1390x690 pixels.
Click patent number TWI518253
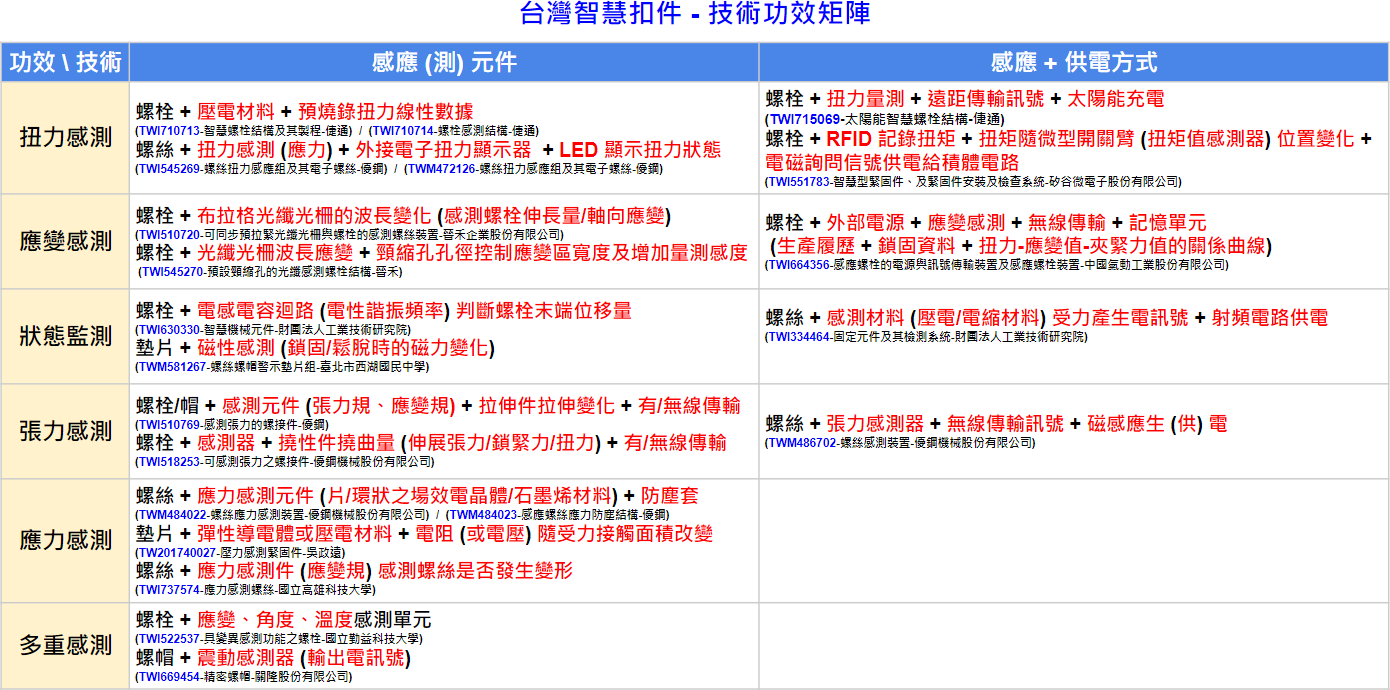(169, 462)
